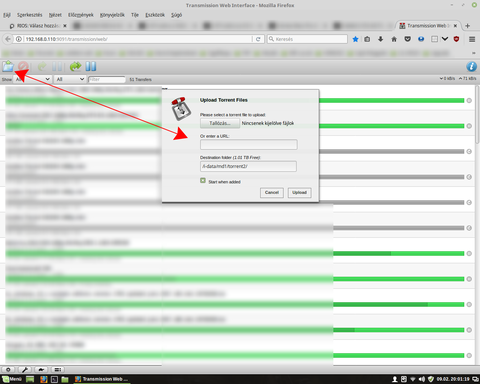Screen dimensions: 480x384
Task: Click the Or enter a URL field
Action: pyautogui.click(x=249, y=145)
